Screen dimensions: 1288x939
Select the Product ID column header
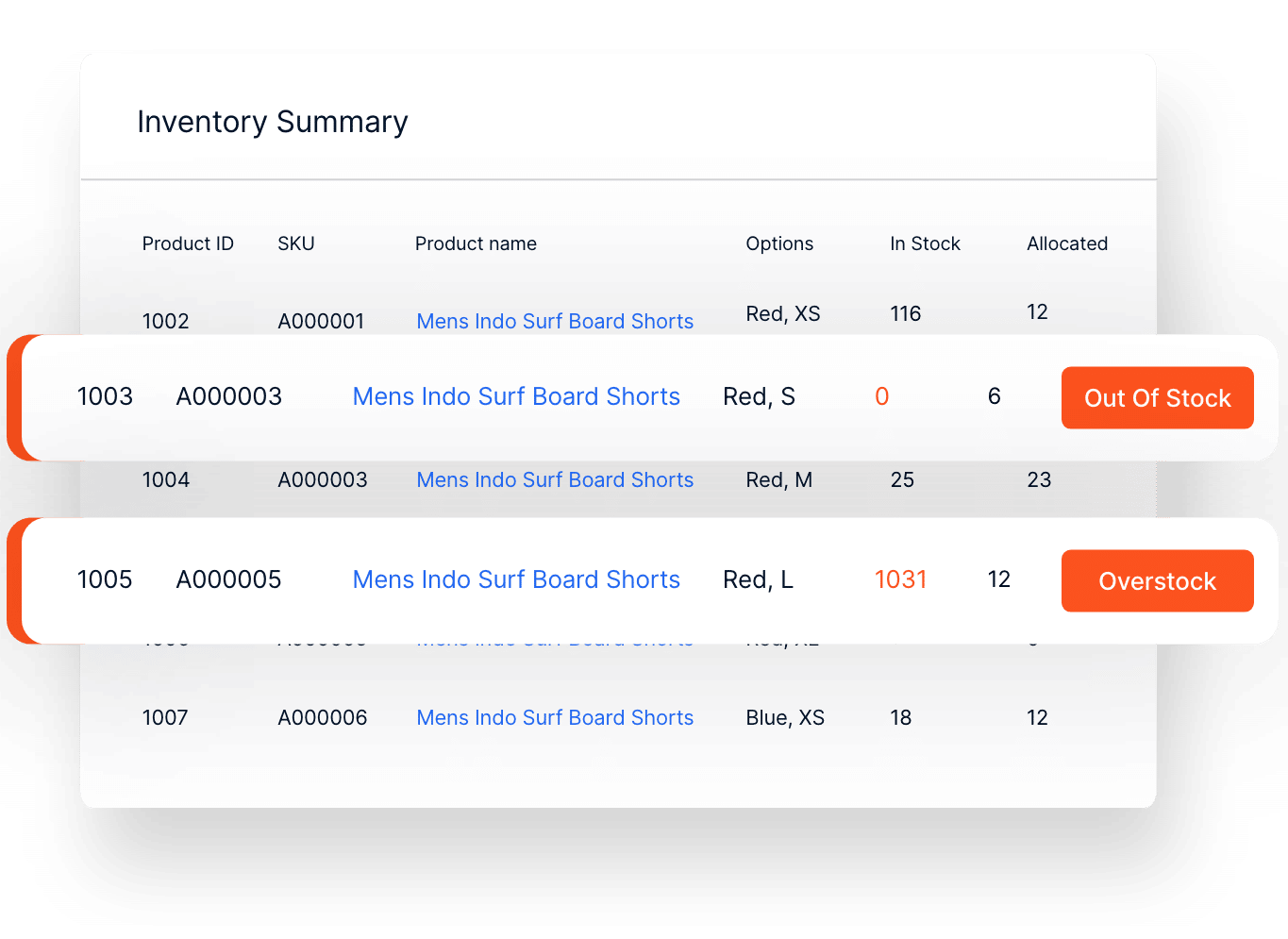[188, 243]
